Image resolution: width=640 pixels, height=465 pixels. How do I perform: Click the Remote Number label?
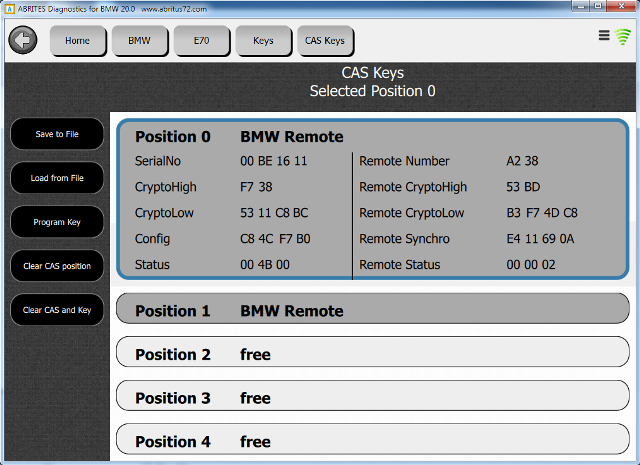click(404, 161)
